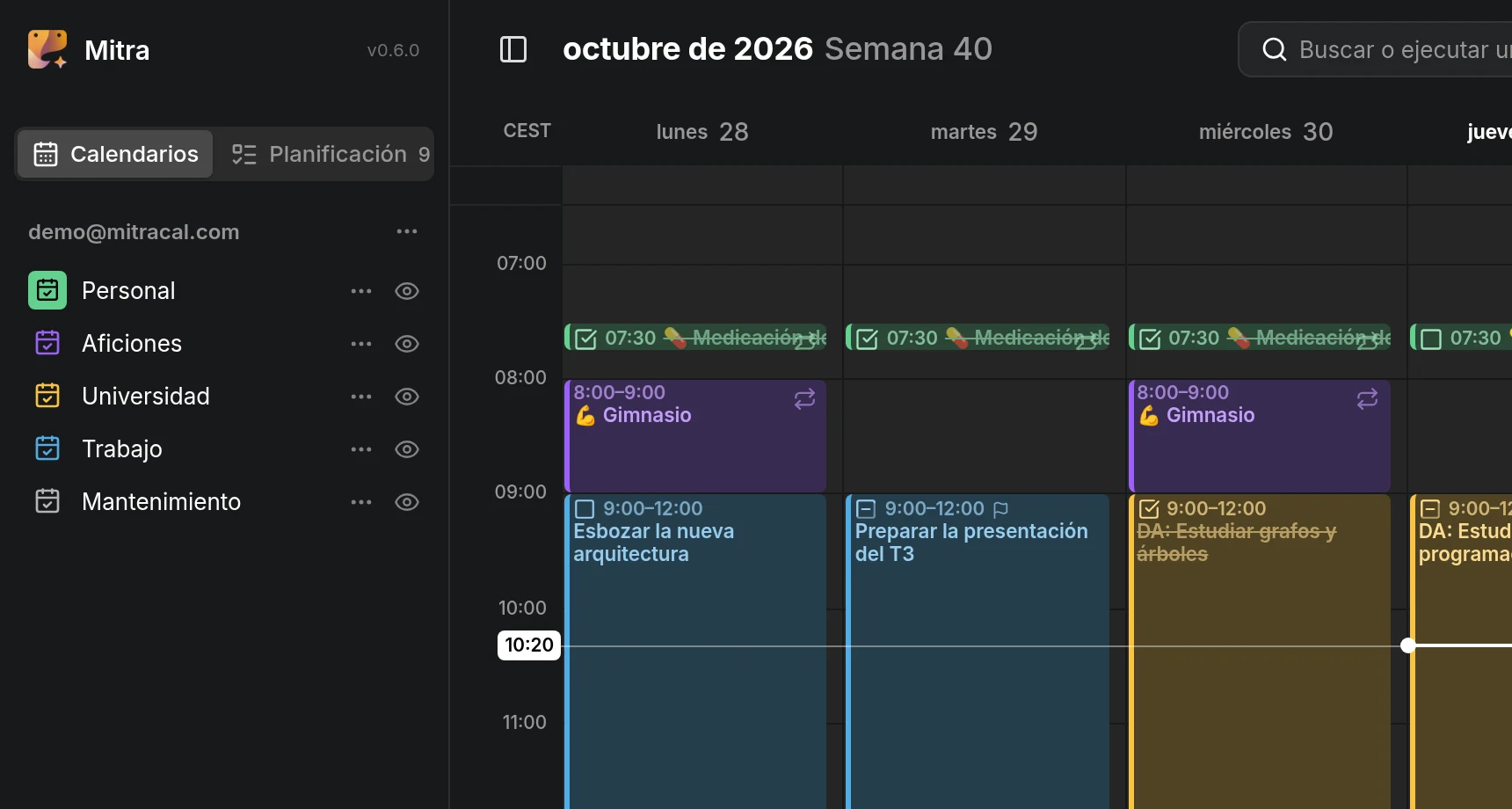Open the Aficiones calendar options menu

point(361,344)
